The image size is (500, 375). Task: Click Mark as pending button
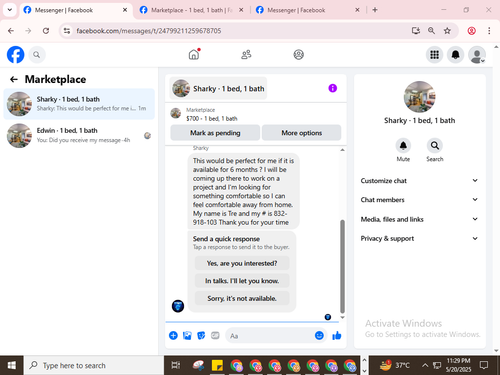[215, 133]
